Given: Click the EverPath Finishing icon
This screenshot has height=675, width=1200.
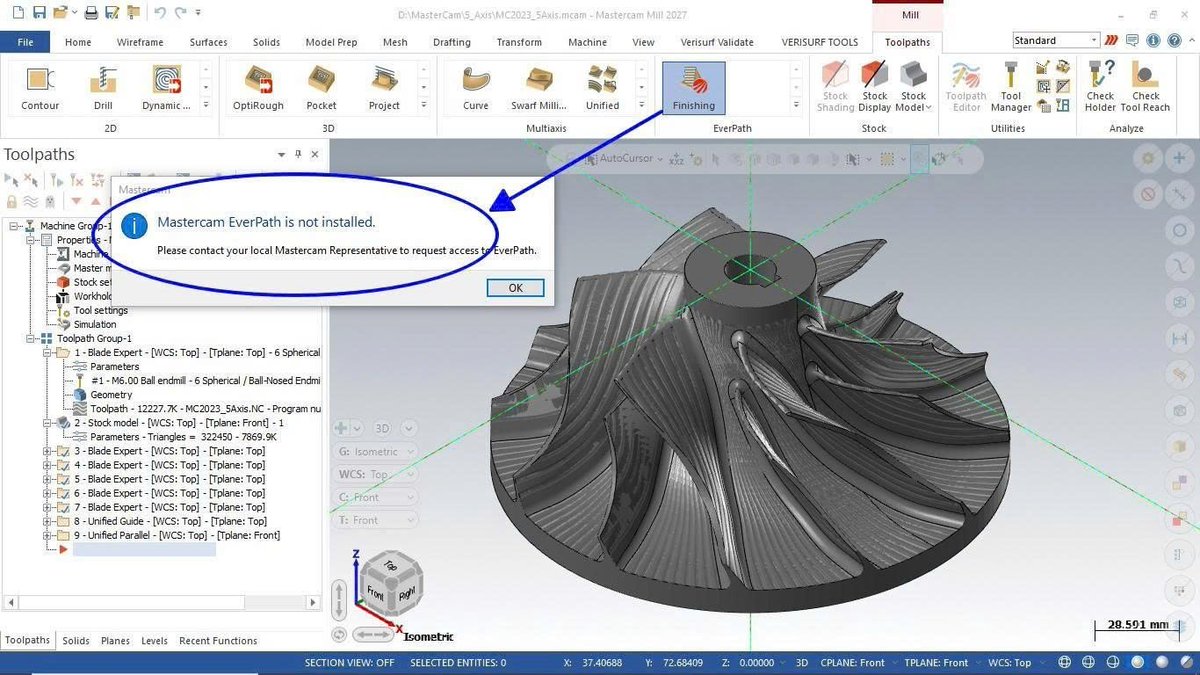Looking at the screenshot, I should pos(694,88).
